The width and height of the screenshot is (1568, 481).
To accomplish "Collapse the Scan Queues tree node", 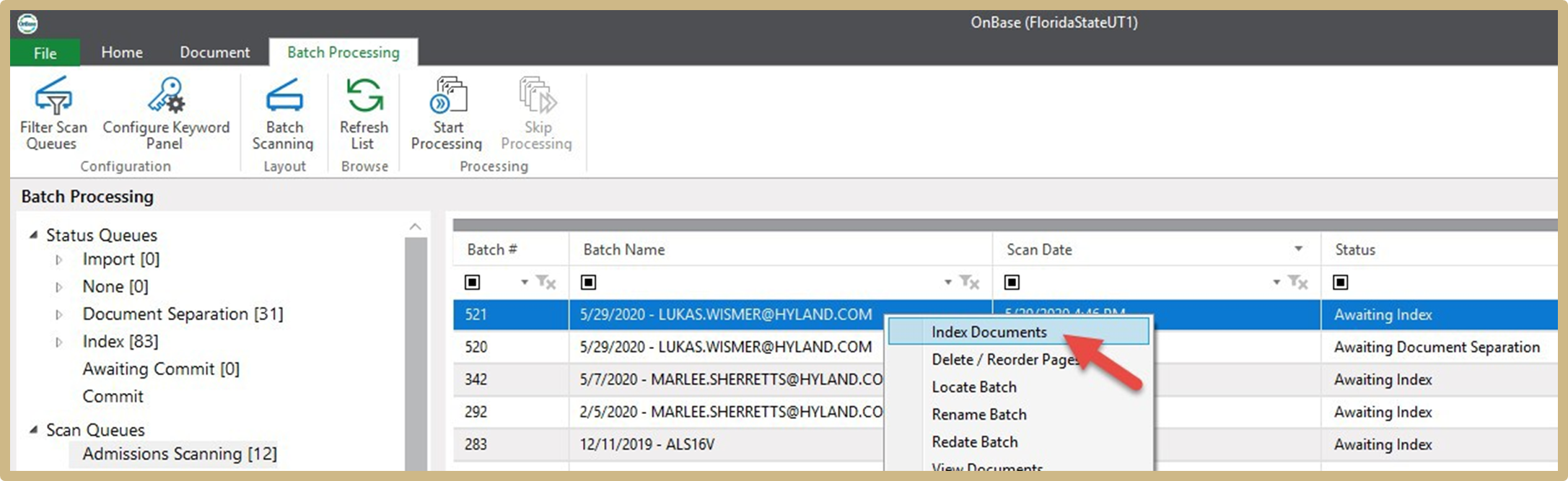I will (33, 430).
